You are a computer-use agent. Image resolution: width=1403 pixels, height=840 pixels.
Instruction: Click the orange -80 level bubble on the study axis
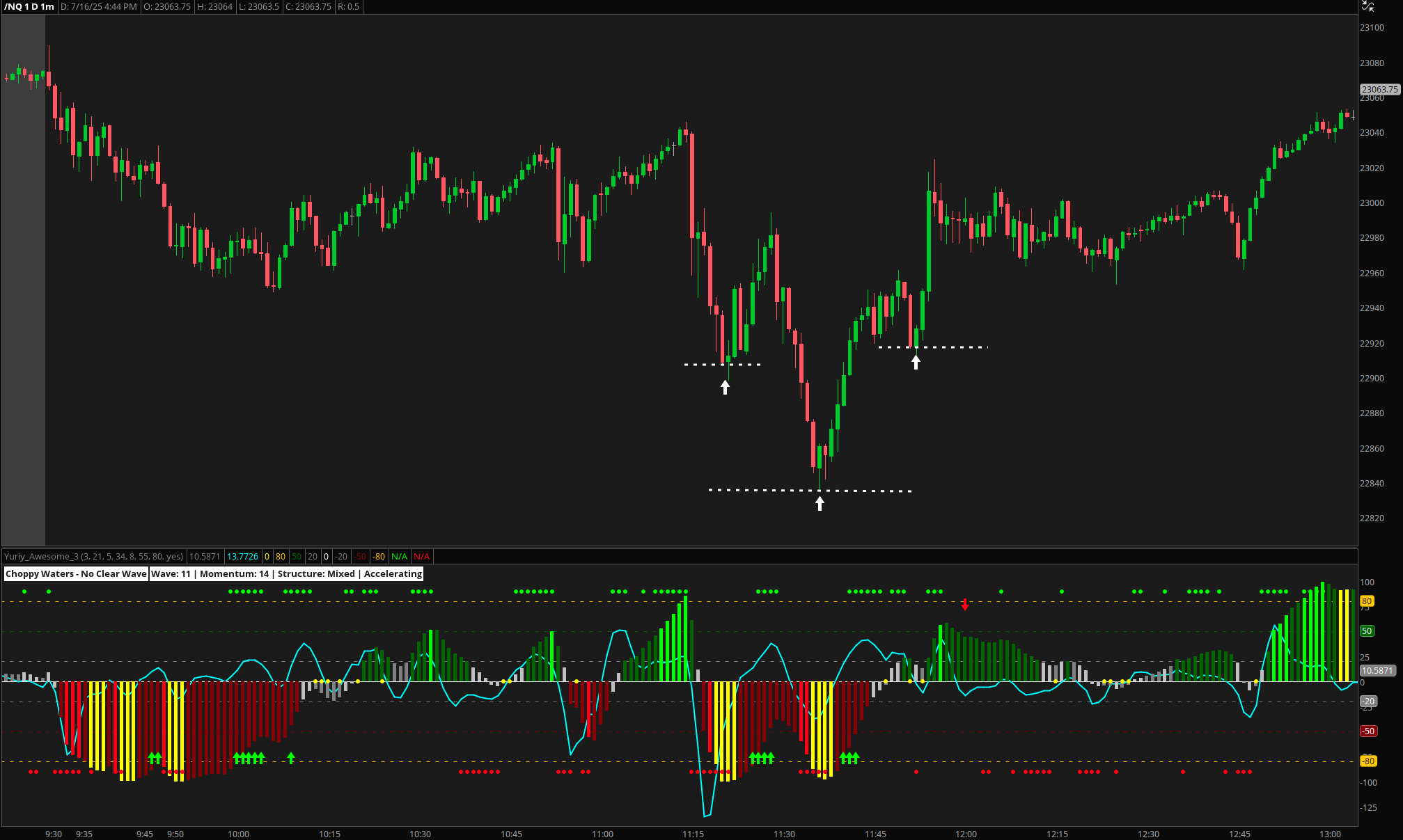pos(1368,761)
